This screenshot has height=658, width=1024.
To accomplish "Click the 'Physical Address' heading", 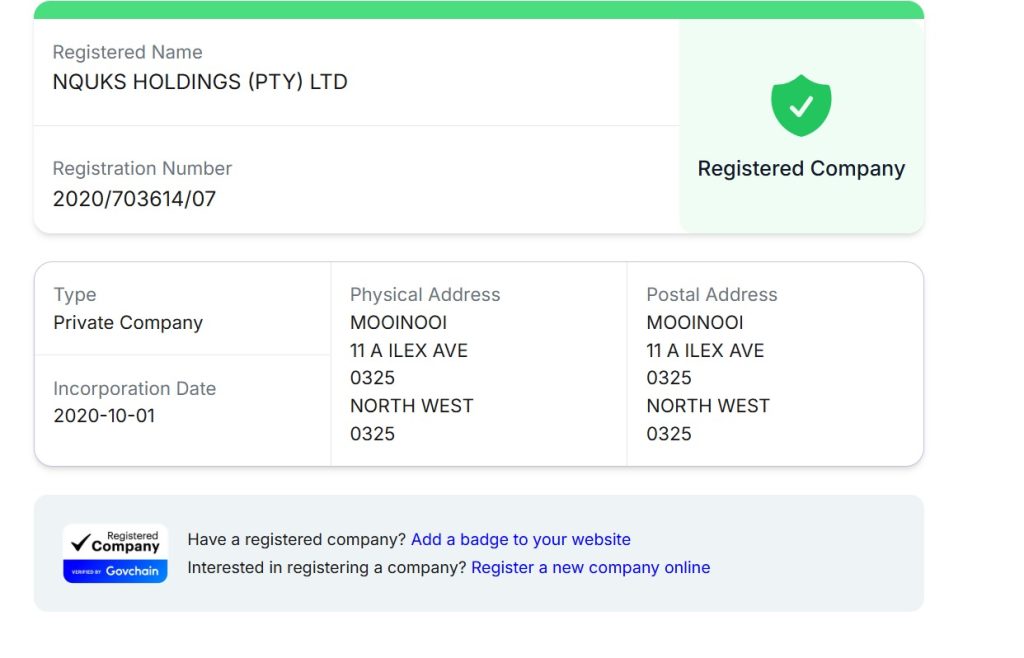I will (x=425, y=295).
